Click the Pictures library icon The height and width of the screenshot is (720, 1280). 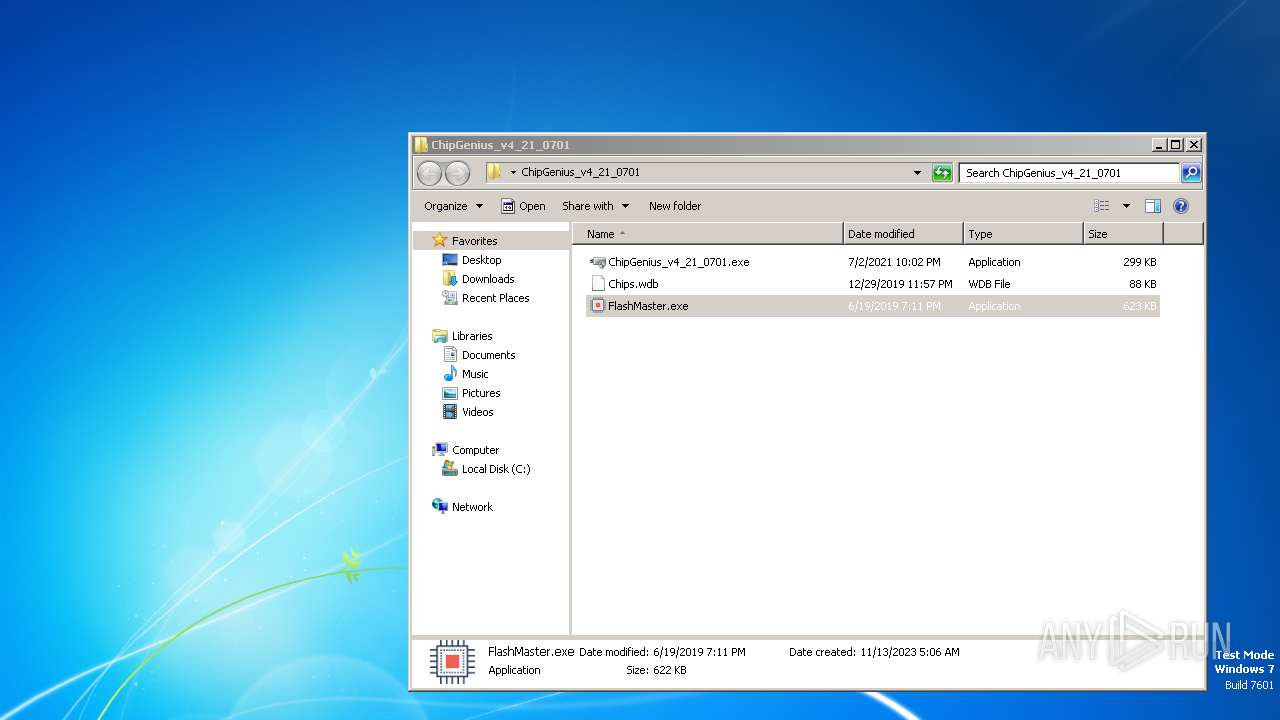click(450, 393)
